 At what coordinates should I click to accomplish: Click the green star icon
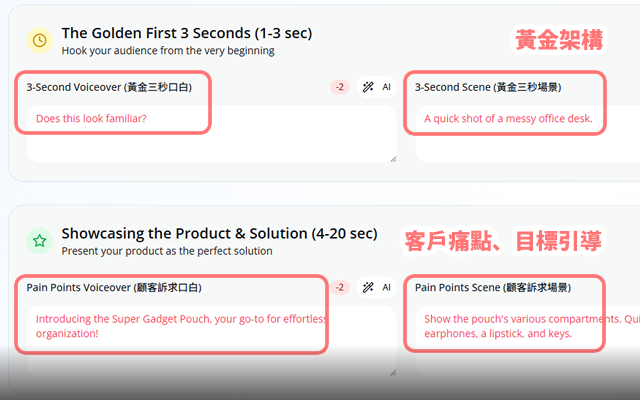(39, 240)
